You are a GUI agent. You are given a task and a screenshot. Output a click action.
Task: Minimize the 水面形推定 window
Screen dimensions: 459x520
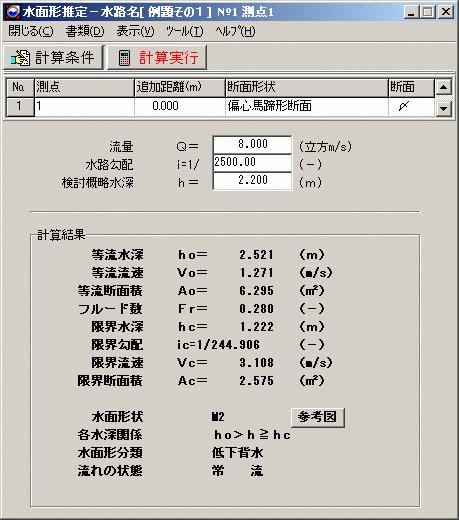(411, 12)
